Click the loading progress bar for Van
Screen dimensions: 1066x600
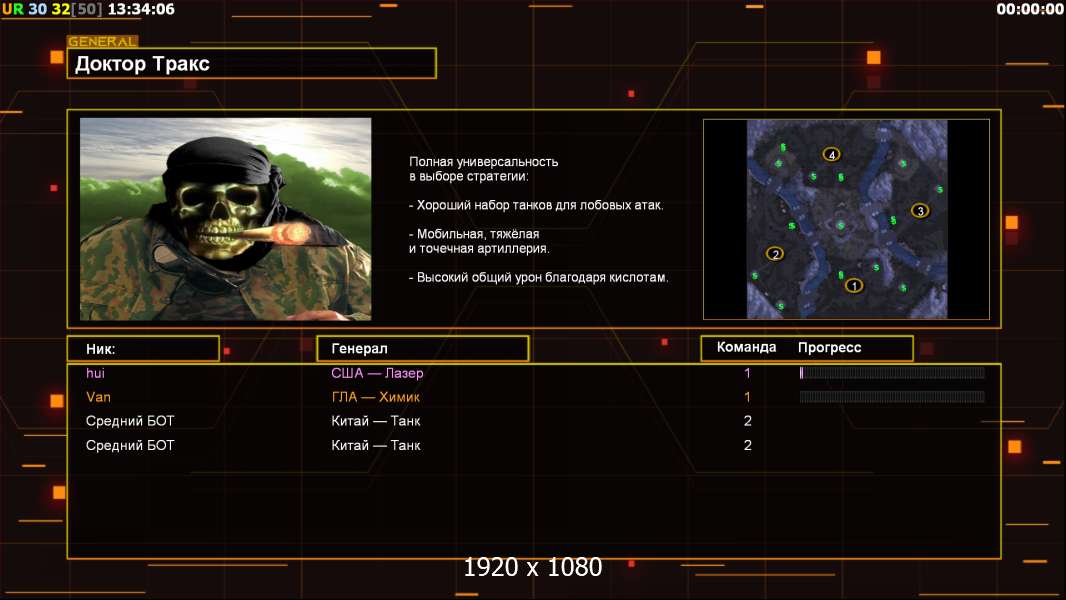point(892,397)
